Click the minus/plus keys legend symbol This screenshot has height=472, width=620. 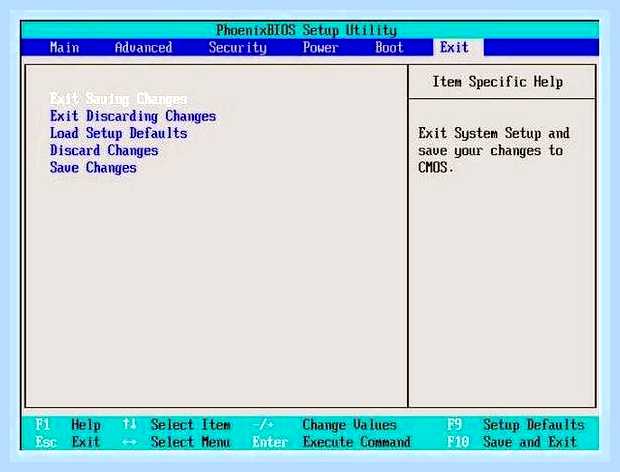(x=263, y=425)
